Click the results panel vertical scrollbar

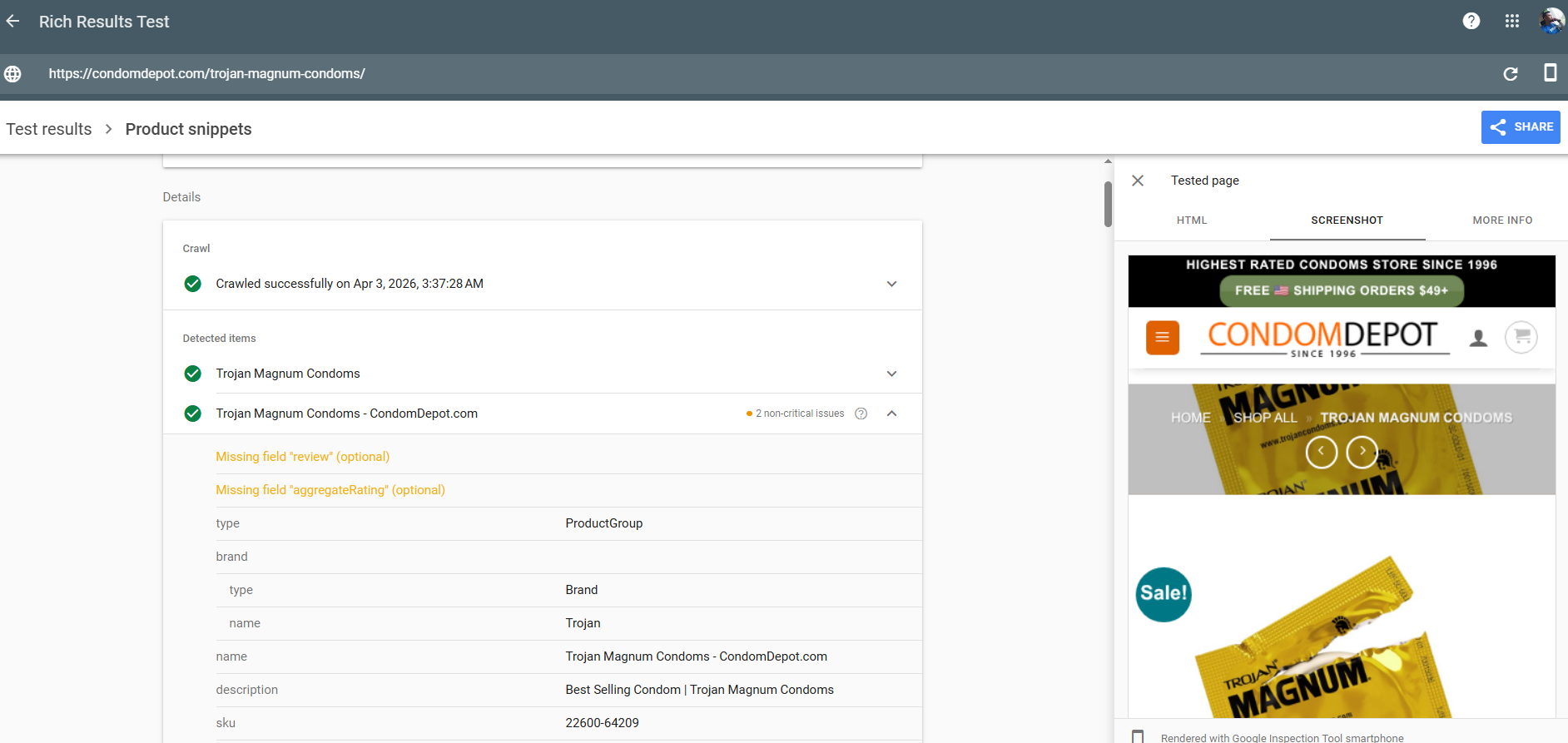click(x=1108, y=204)
